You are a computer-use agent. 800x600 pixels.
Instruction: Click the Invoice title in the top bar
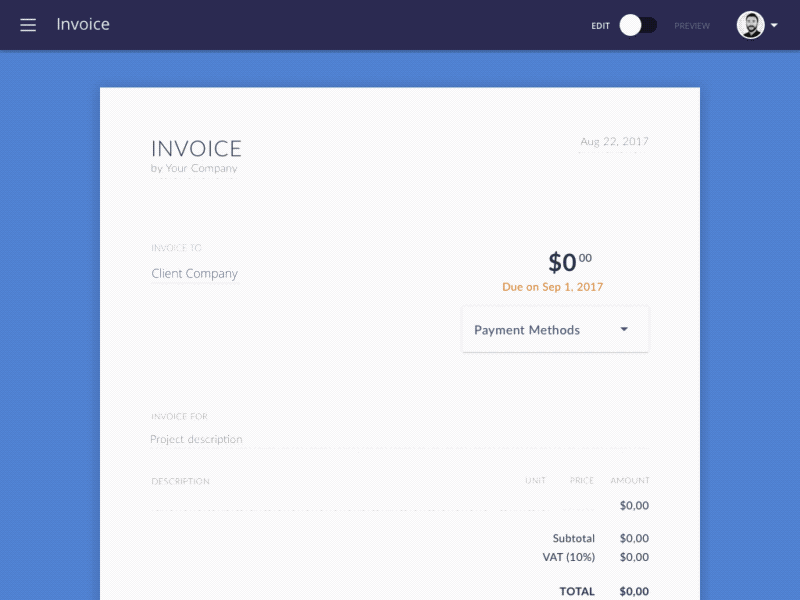[x=82, y=24]
